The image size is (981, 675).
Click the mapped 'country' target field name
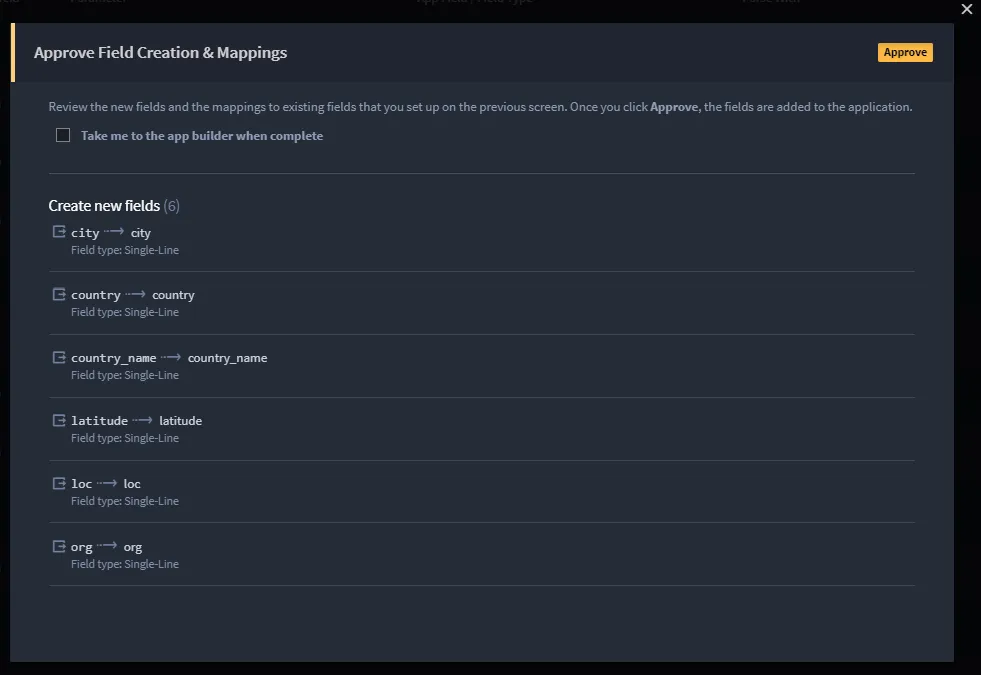coord(173,295)
